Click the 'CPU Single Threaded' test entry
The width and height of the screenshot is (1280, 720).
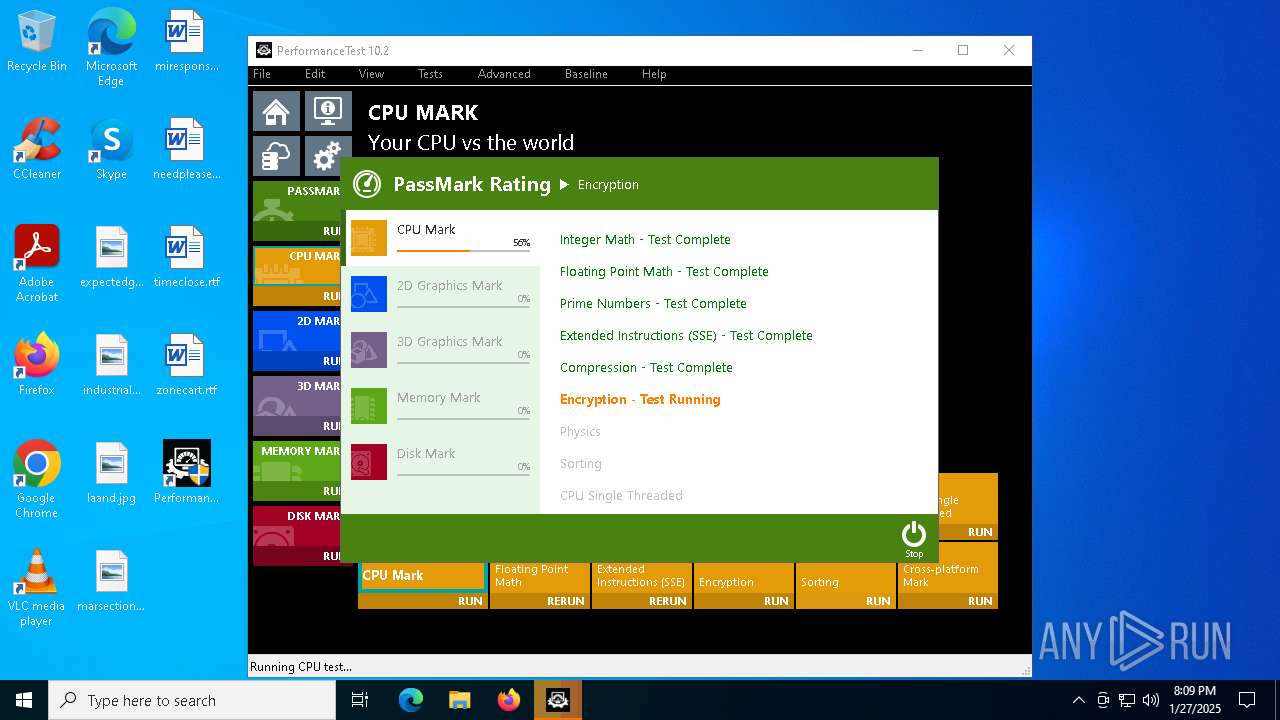tap(621, 495)
